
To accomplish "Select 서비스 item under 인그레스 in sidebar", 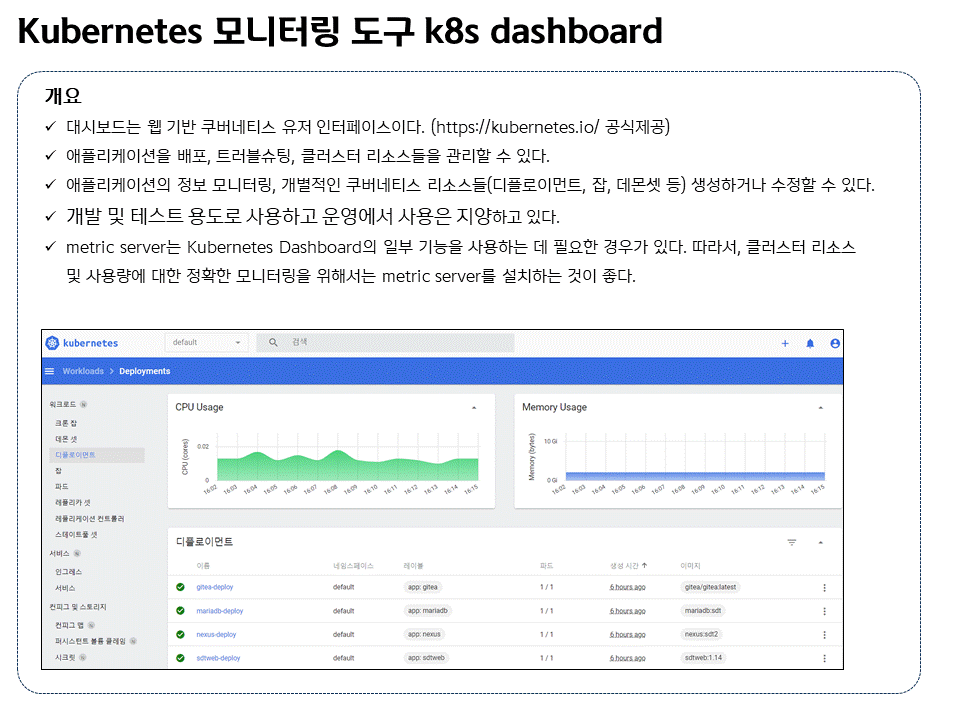I will [66, 588].
